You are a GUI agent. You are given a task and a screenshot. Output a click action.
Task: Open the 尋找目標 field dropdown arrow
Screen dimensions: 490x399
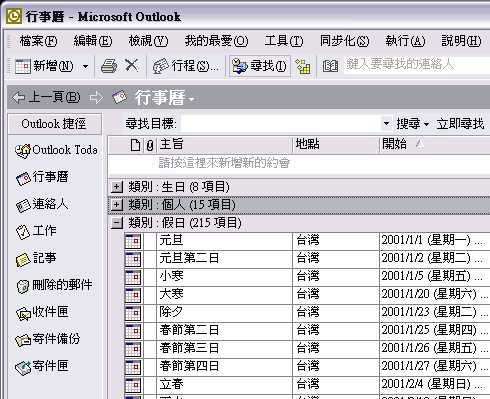point(386,124)
